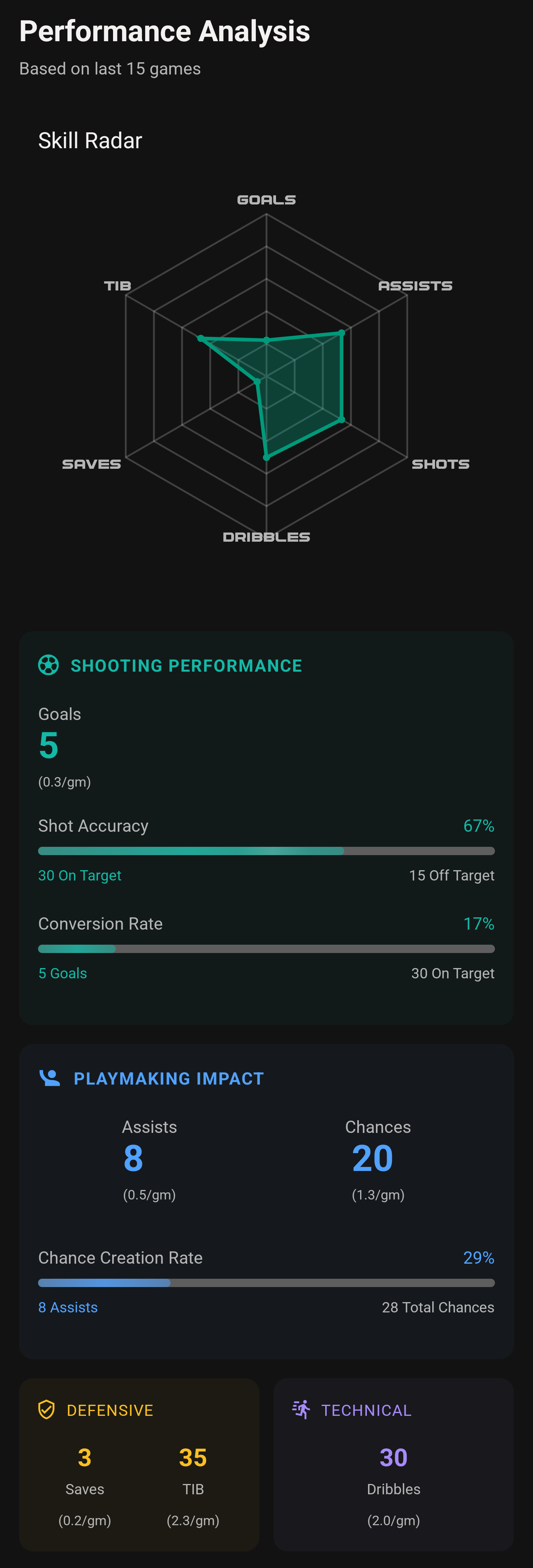
Task: Click the Chances value 20
Action: point(372,1158)
